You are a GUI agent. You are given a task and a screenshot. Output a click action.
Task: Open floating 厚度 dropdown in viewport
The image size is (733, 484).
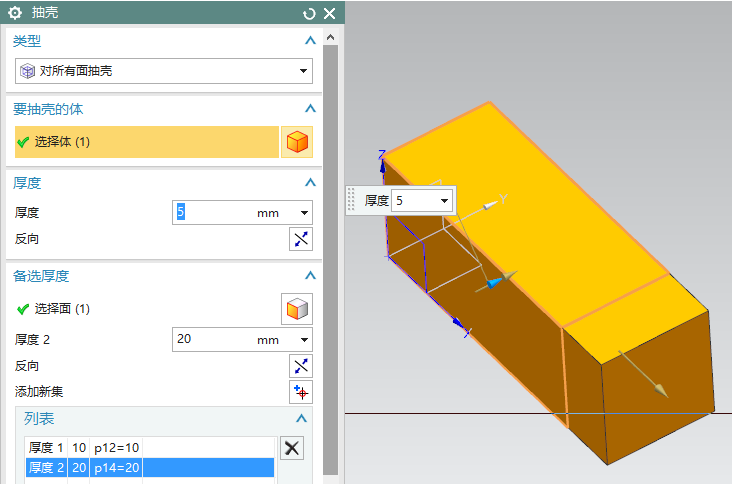(x=444, y=200)
